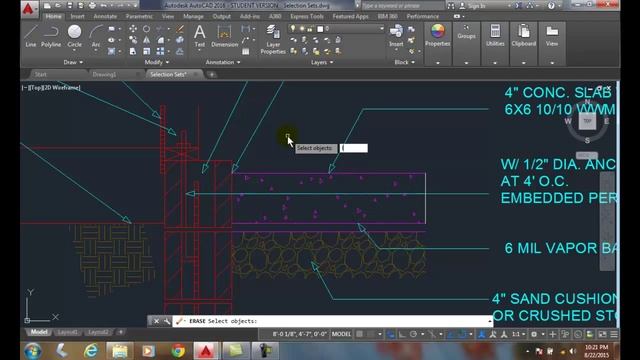
Task: Toggle the MODEL space button in status bar
Action: click(x=341, y=334)
